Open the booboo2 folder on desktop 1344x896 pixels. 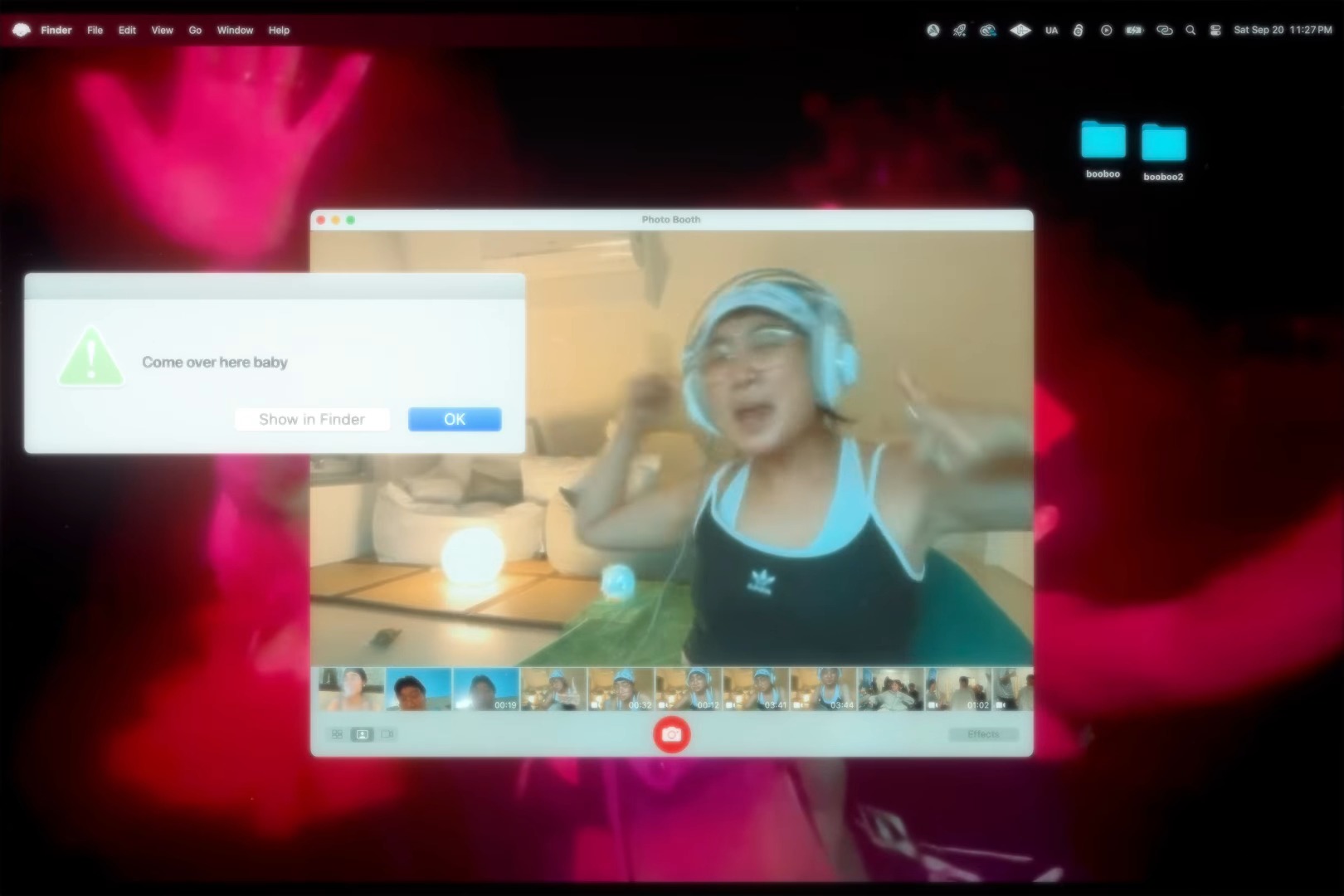(1163, 144)
